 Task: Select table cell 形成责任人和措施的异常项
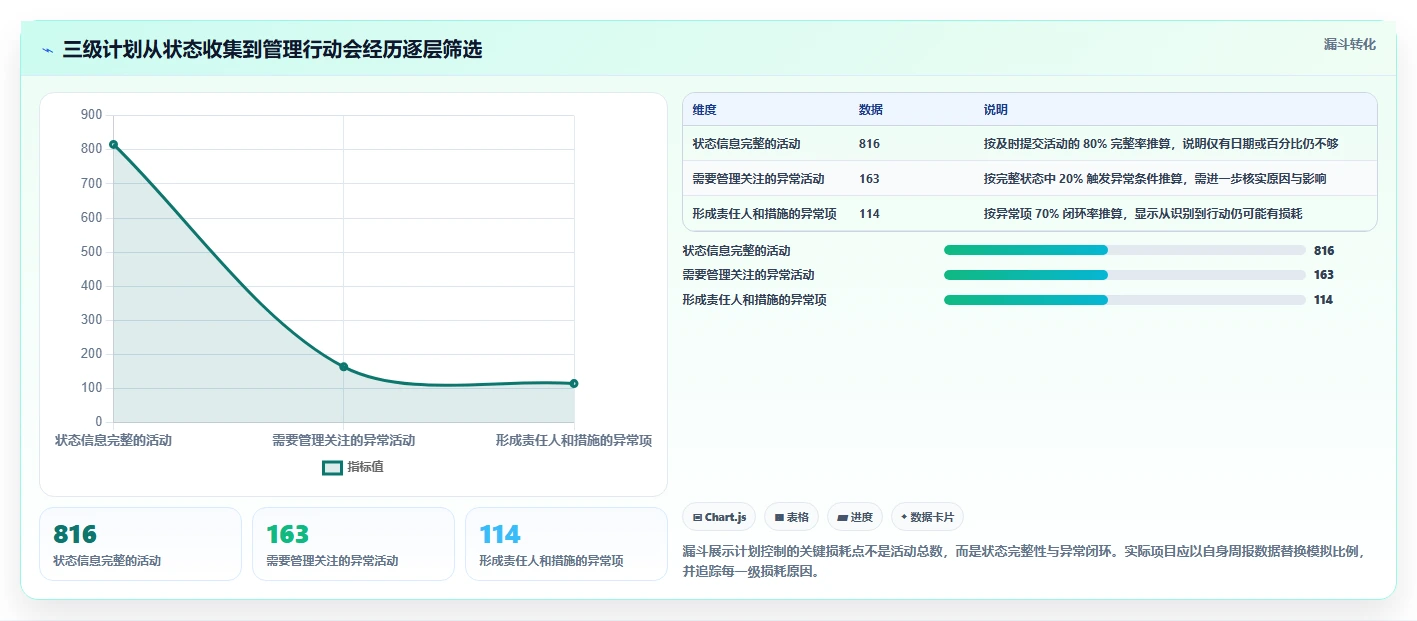click(x=765, y=213)
